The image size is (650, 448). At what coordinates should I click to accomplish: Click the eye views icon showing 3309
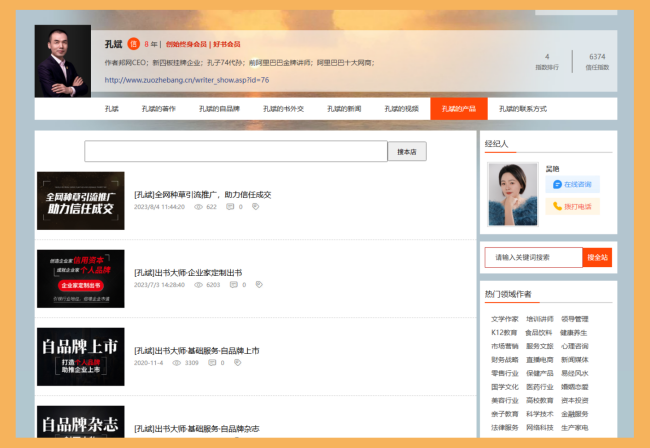(176, 363)
